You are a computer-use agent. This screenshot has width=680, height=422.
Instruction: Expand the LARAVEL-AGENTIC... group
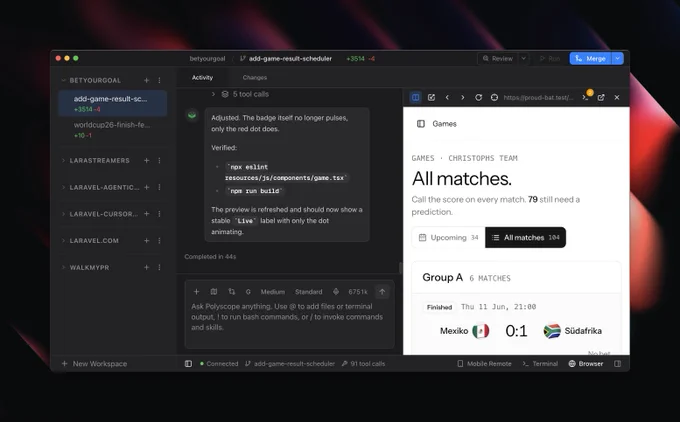(x=64, y=187)
